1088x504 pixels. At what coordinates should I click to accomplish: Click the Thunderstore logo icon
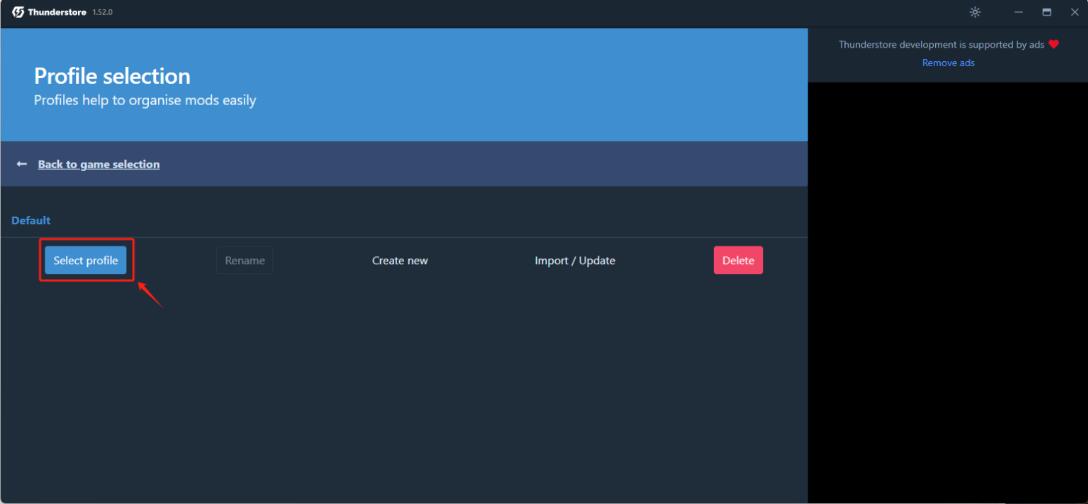(18, 12)
